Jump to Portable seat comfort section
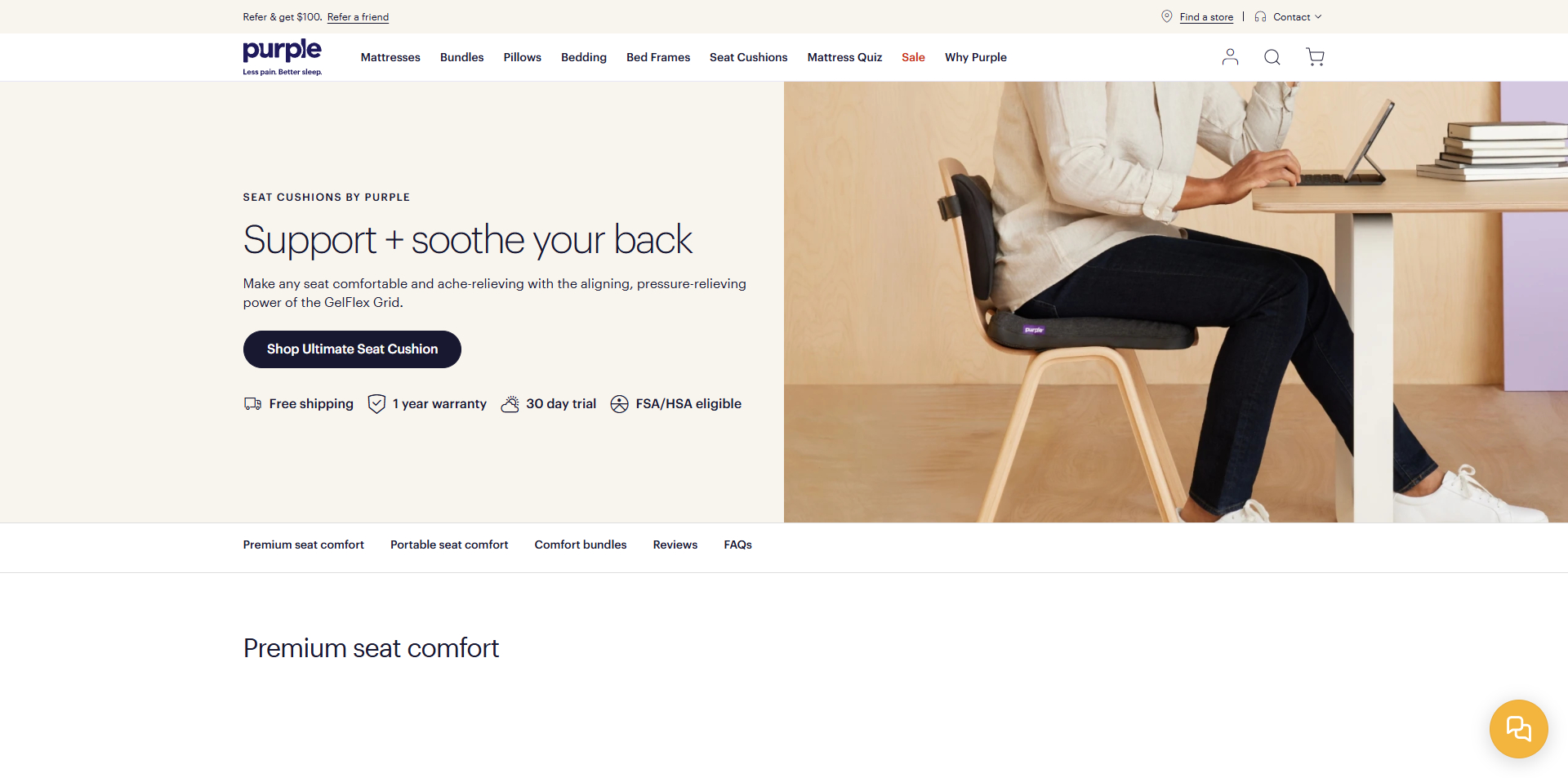1568x778 pixels. (x=449, y=545)
